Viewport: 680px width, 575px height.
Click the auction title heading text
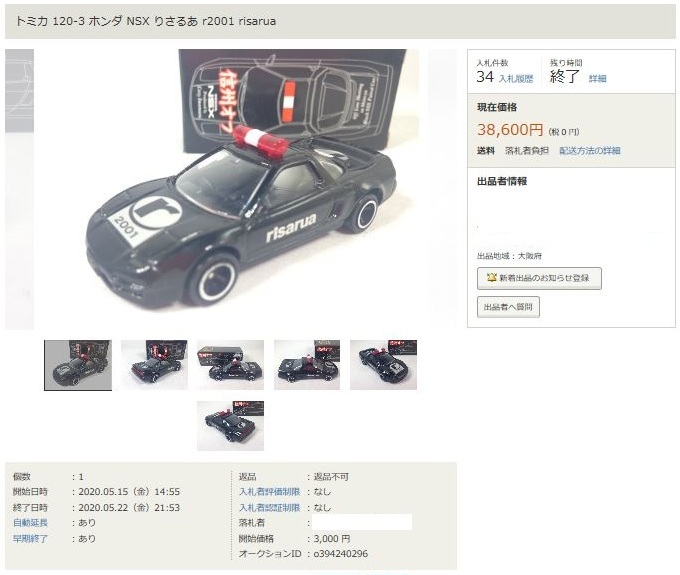point(146,21)
